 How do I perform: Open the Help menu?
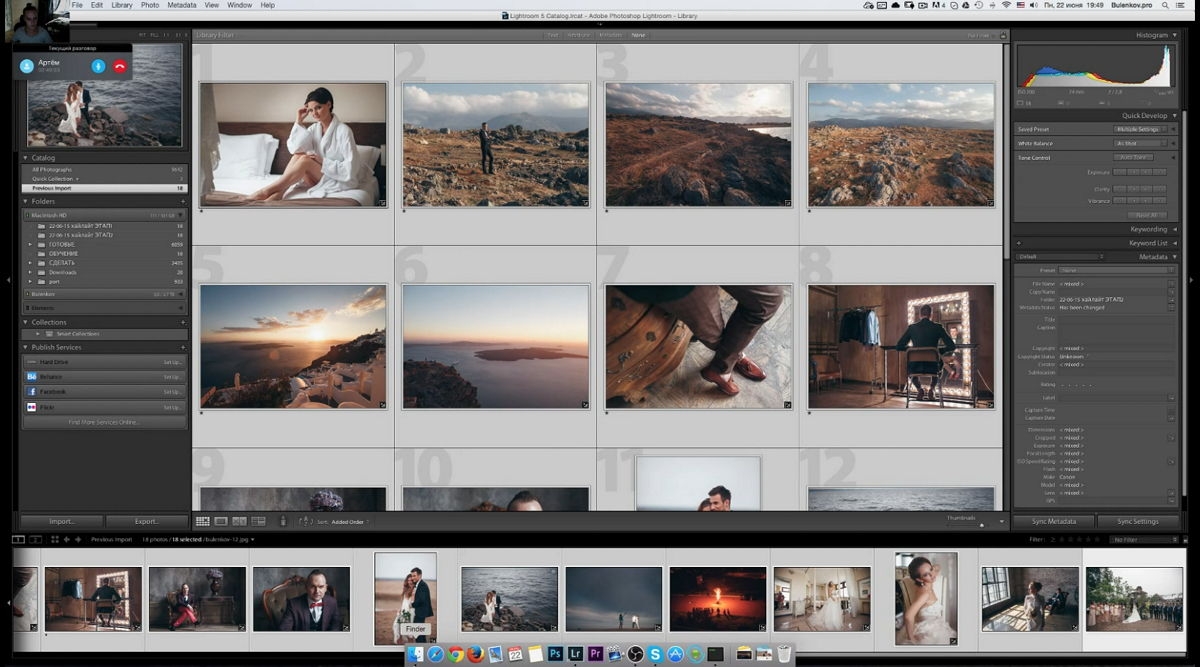coord(268,5)
